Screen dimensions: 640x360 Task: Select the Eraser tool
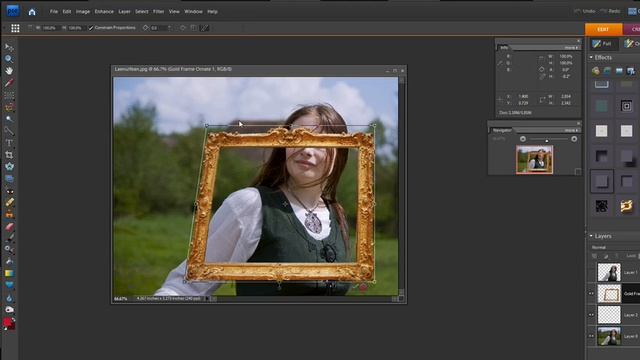click(x=9, y=227)
